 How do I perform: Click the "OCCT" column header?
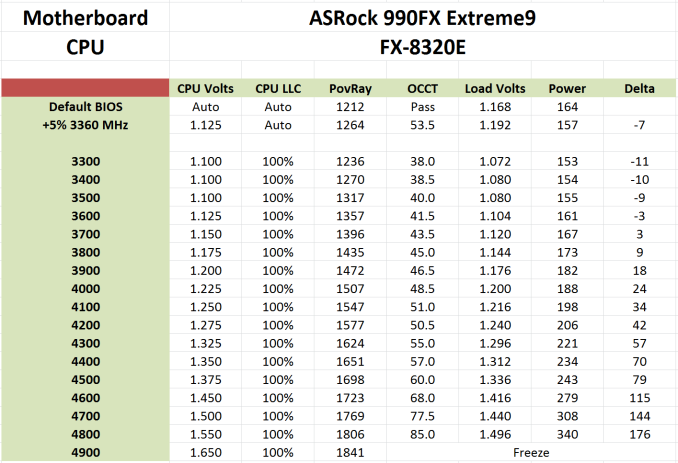click(x=423, y=89)
